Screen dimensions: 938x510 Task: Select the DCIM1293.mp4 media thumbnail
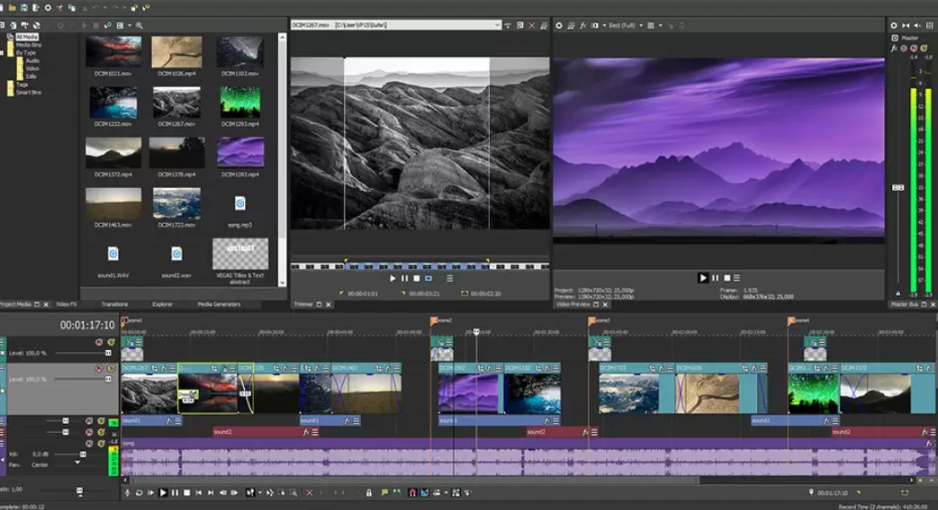[x=240, y=104]
